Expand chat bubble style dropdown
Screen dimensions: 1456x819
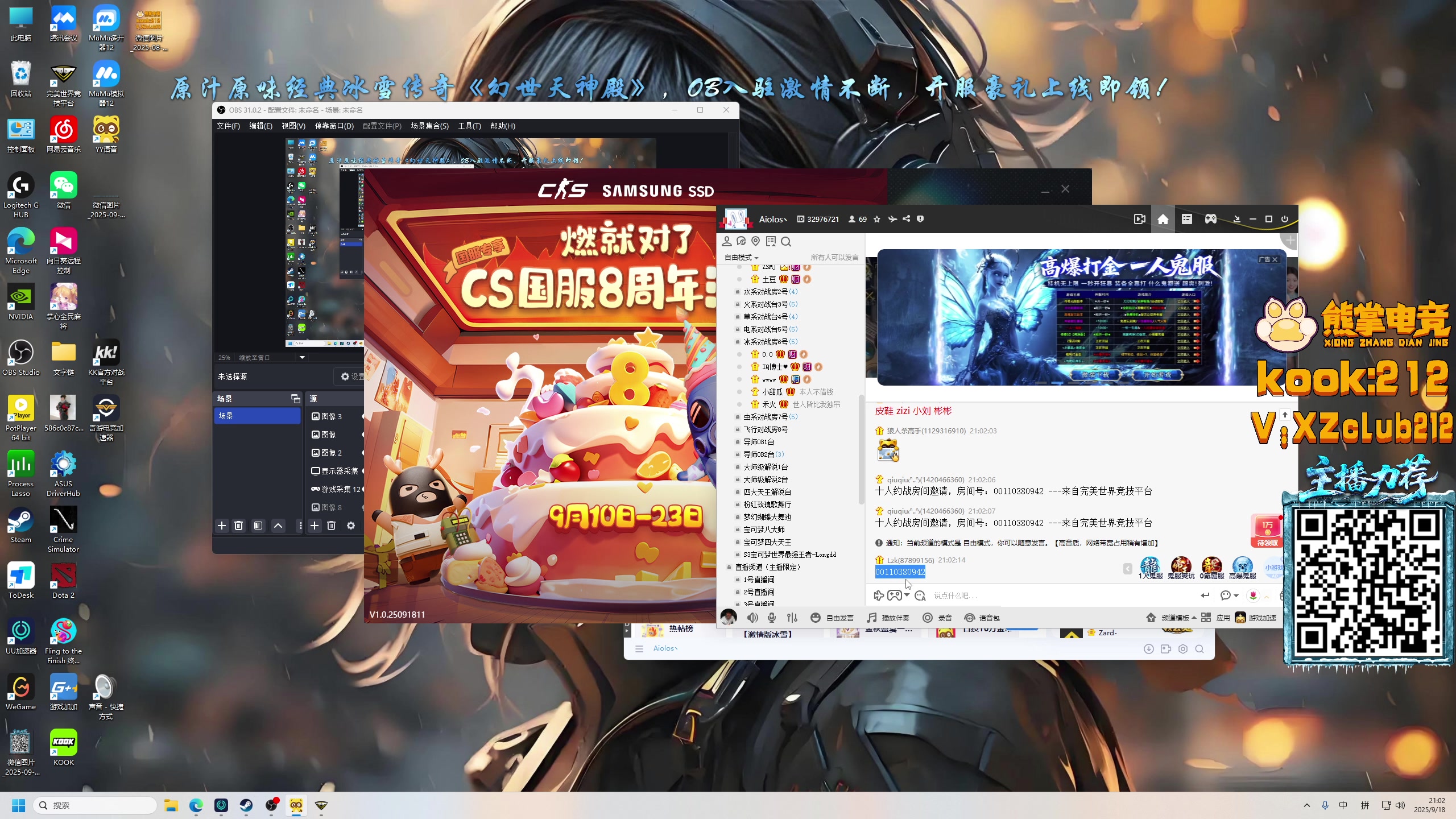[1235, 595]
